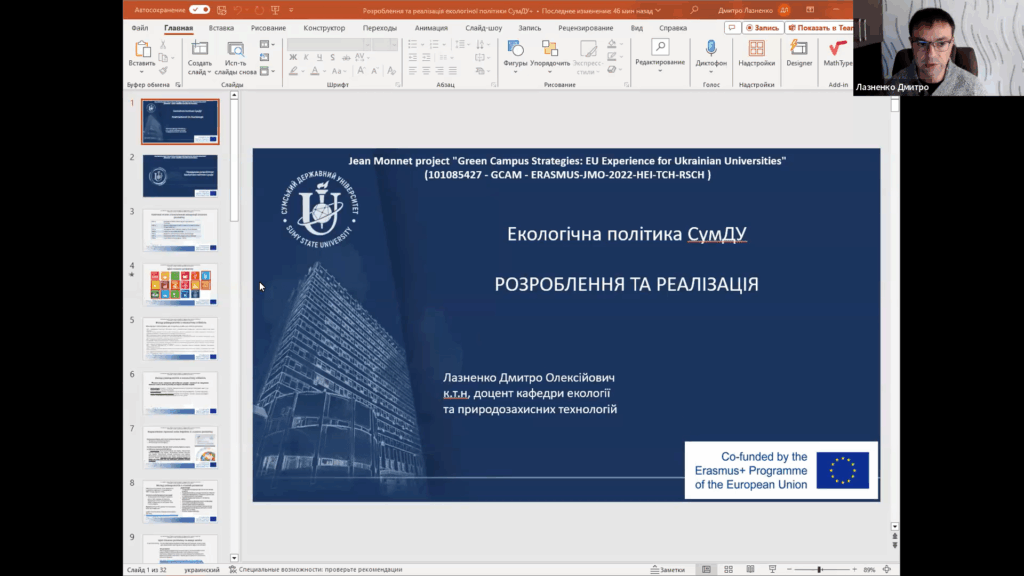Insert shapes with the Фигуры icon
This screenshot has width=1024, height=576.
[x=515, y=48]
